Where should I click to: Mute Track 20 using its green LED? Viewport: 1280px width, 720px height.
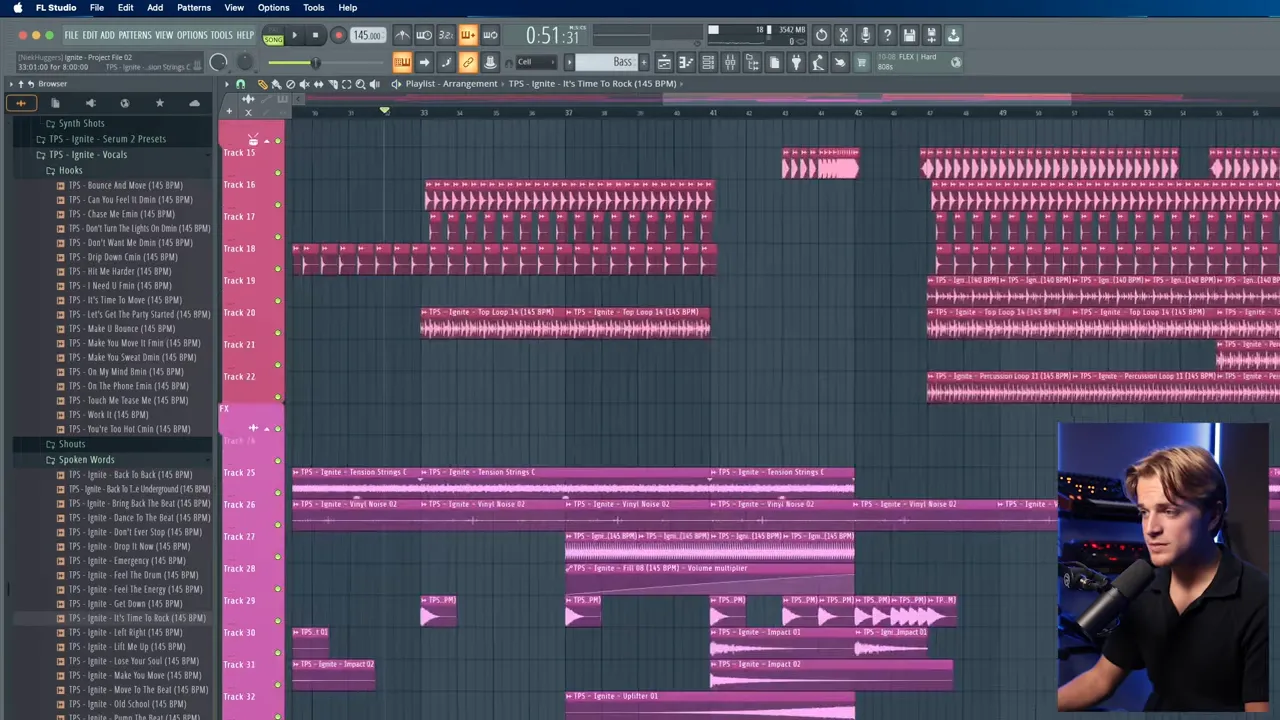coord(278,301)
